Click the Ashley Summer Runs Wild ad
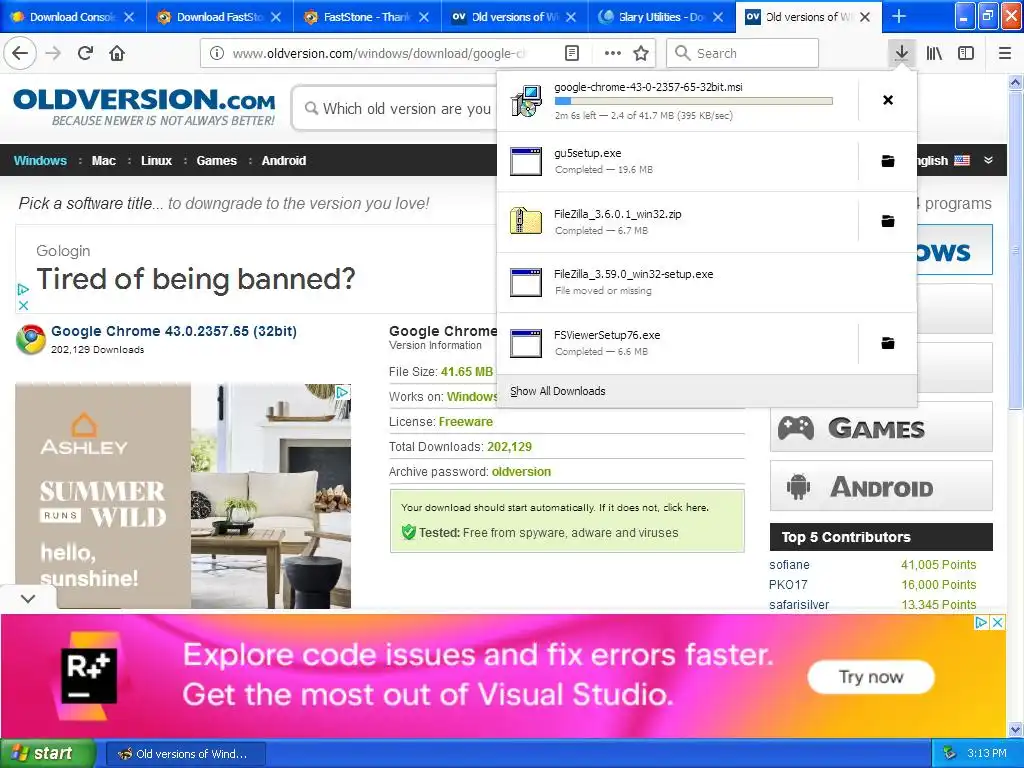The width and height of the screenshot is (1024, 768). tap(183, 496)
